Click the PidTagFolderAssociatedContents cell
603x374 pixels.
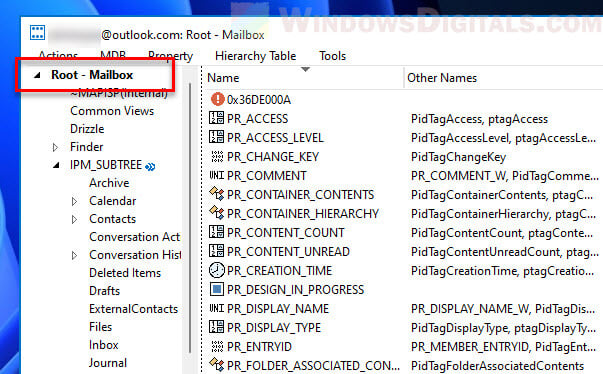click(497, 366)
